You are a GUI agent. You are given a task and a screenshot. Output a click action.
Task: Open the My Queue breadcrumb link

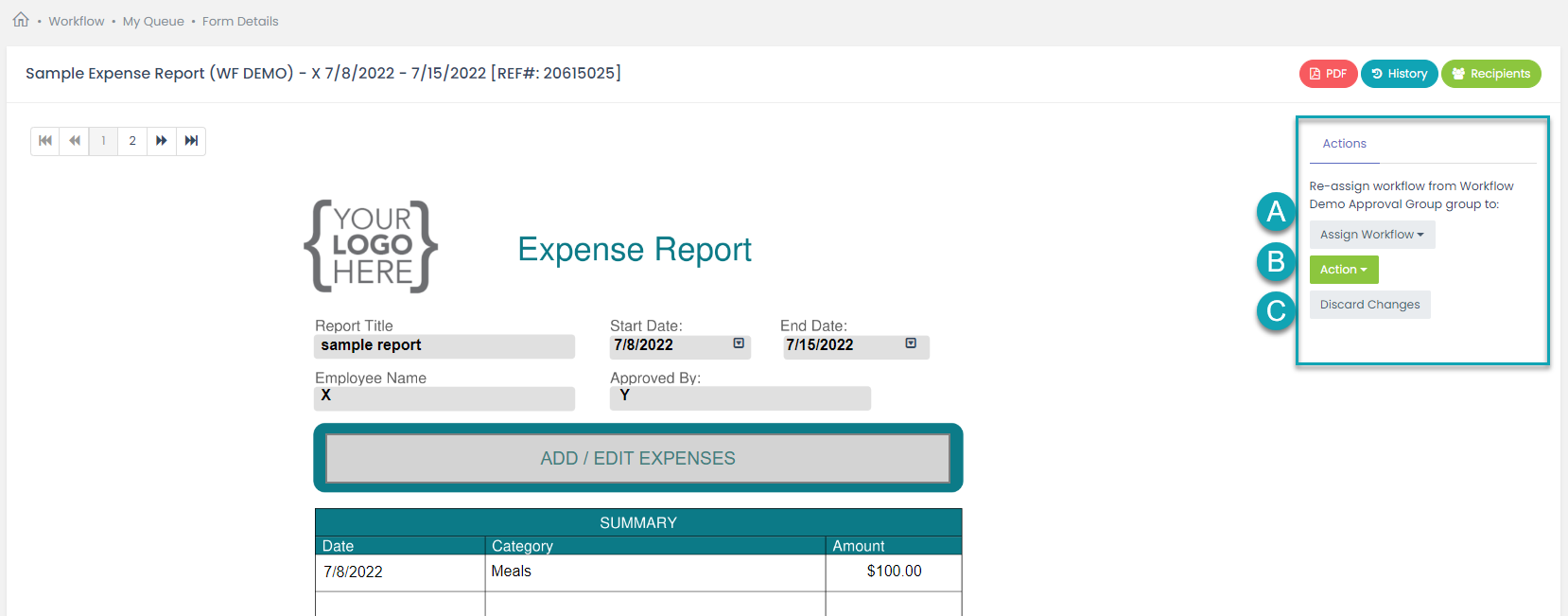pyautogui.click(x=153, y=21)
